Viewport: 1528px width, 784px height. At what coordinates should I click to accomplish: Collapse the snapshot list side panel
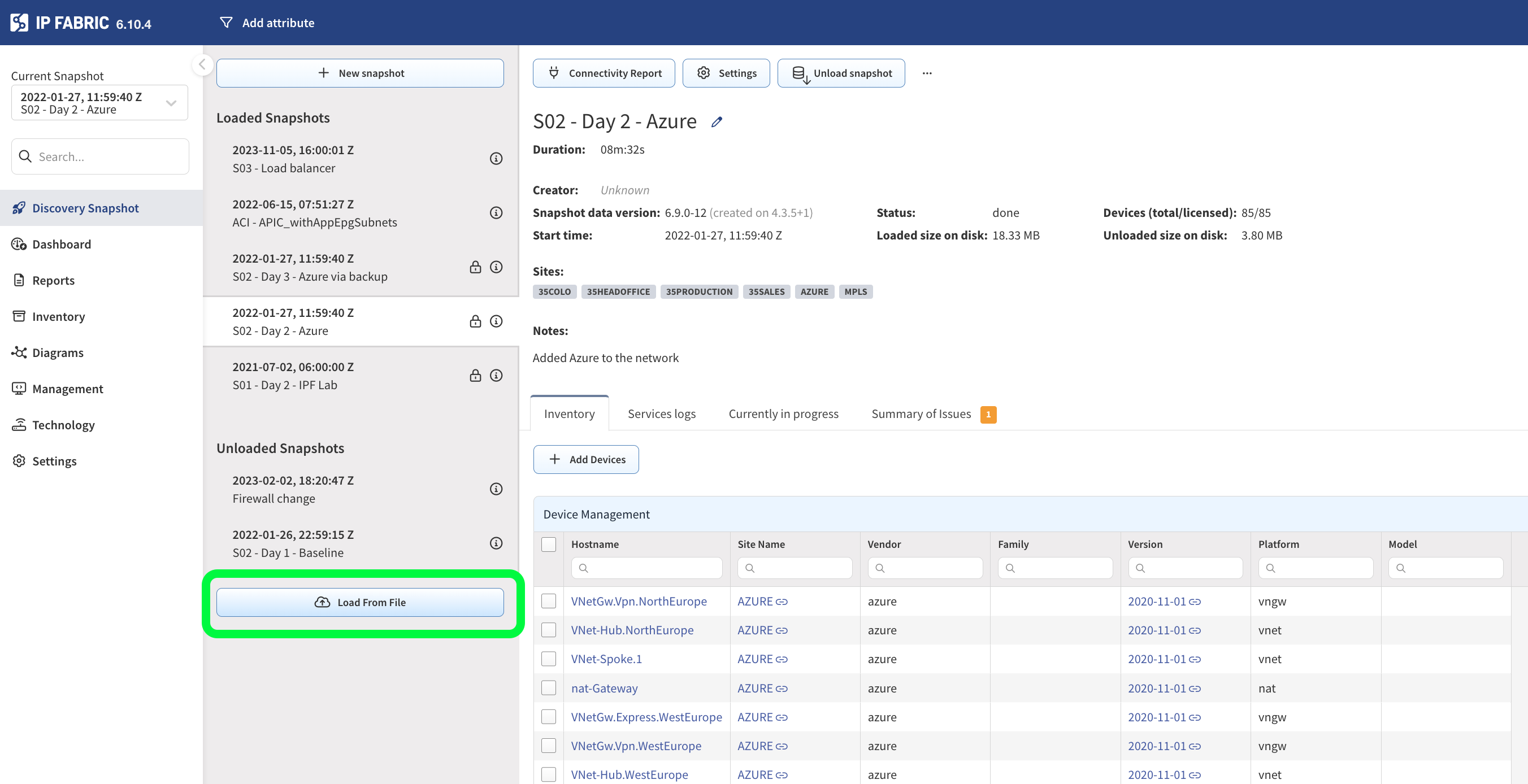click(202, 64)
